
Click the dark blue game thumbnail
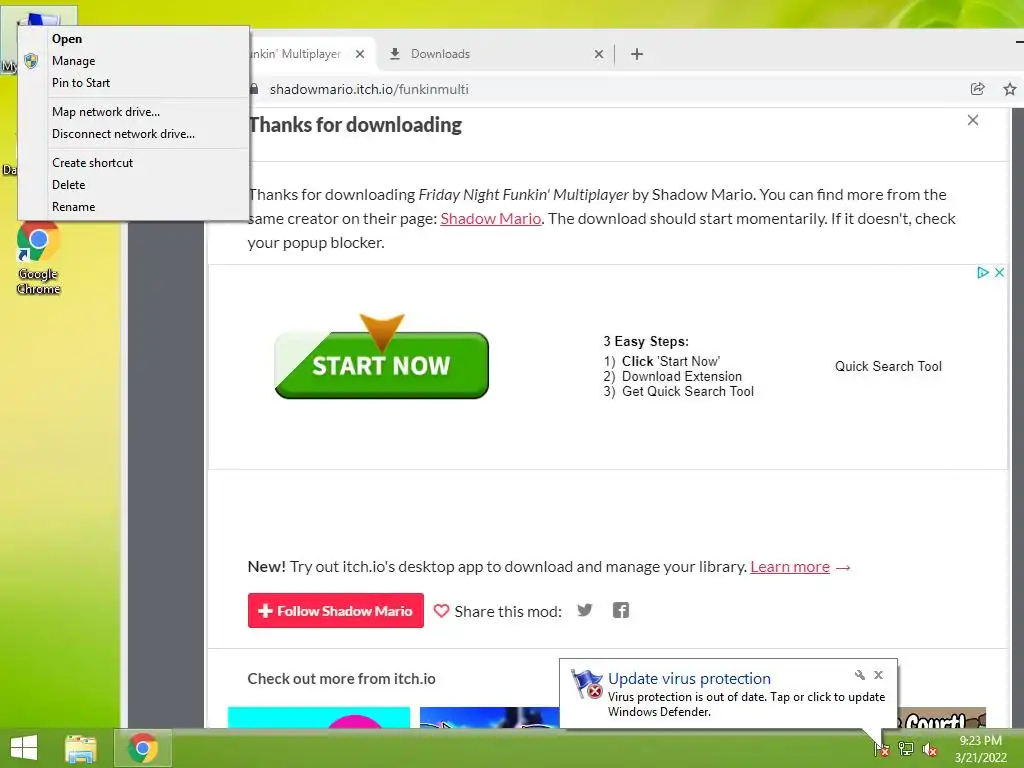tap(489, 717)
